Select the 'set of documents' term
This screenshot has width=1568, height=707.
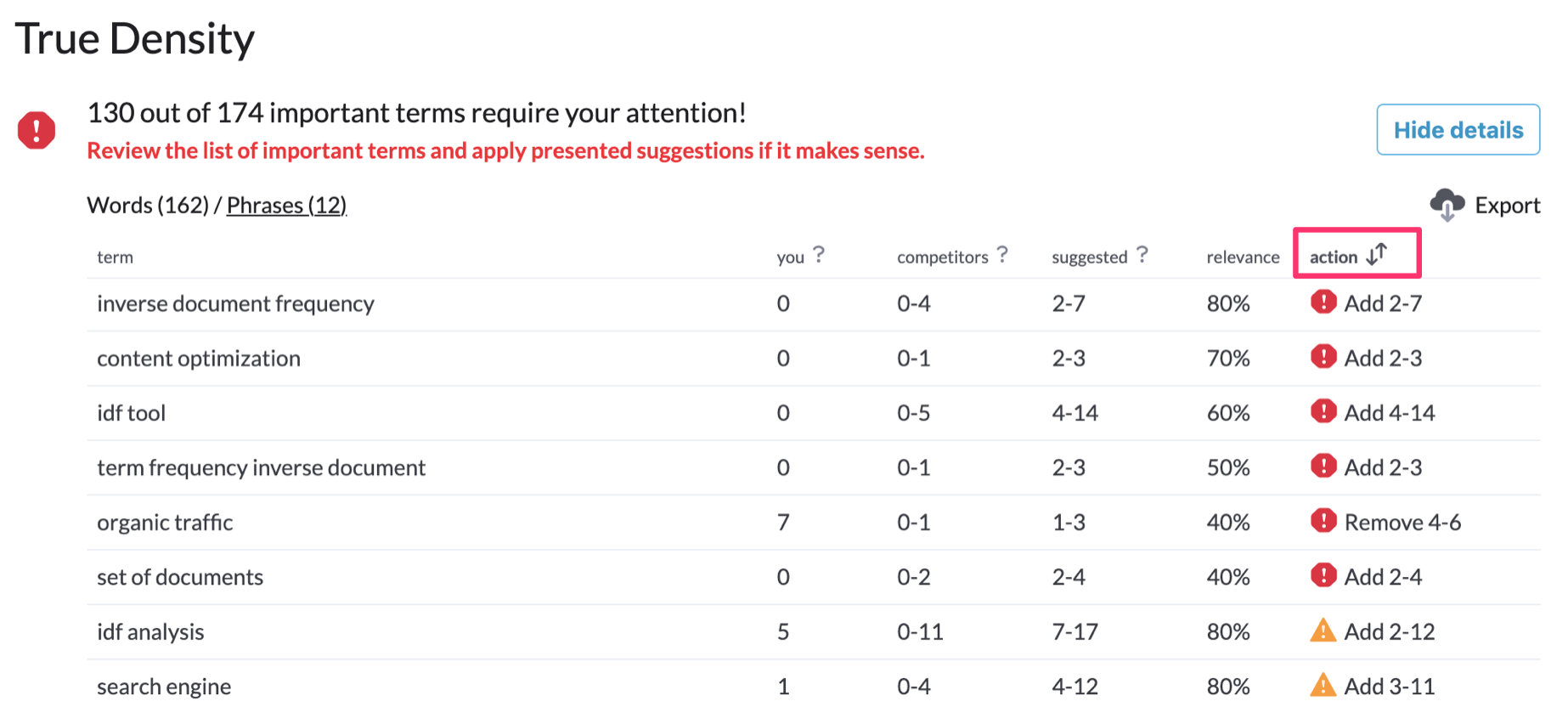coord(180,577)
